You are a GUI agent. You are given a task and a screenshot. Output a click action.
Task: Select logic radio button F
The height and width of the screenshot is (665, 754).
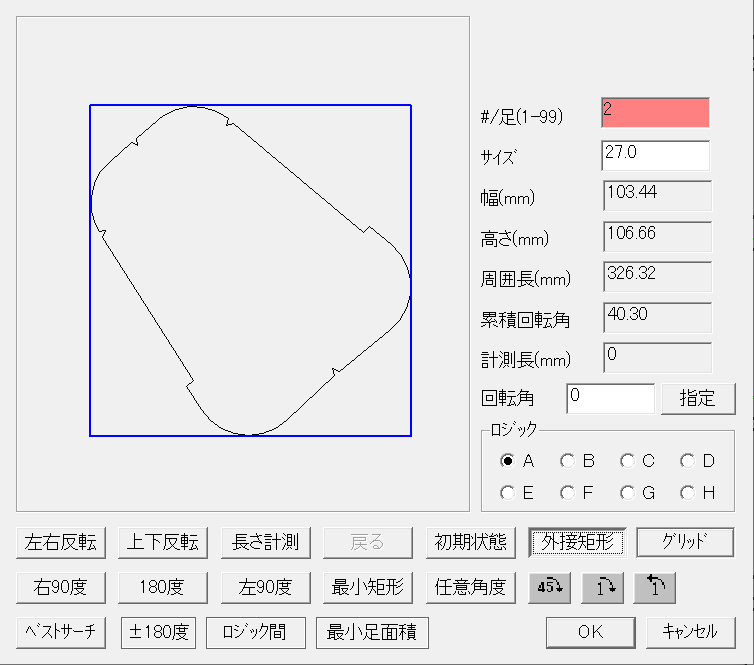[x=567, y=493]
